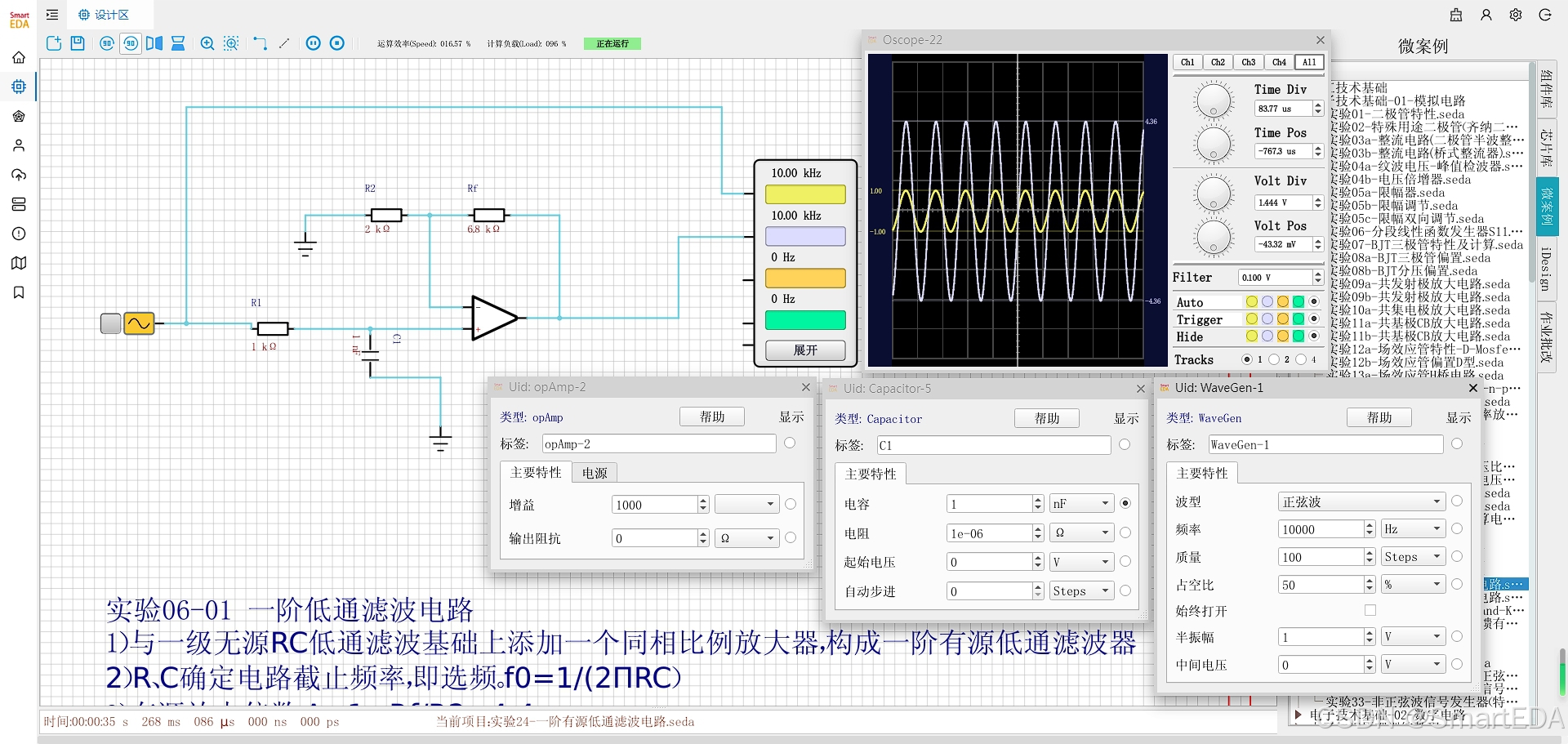The height and width of the screenshot is (744, 1568).
Task: Go to home in left sidebar
Action: (x=19, y=57)
